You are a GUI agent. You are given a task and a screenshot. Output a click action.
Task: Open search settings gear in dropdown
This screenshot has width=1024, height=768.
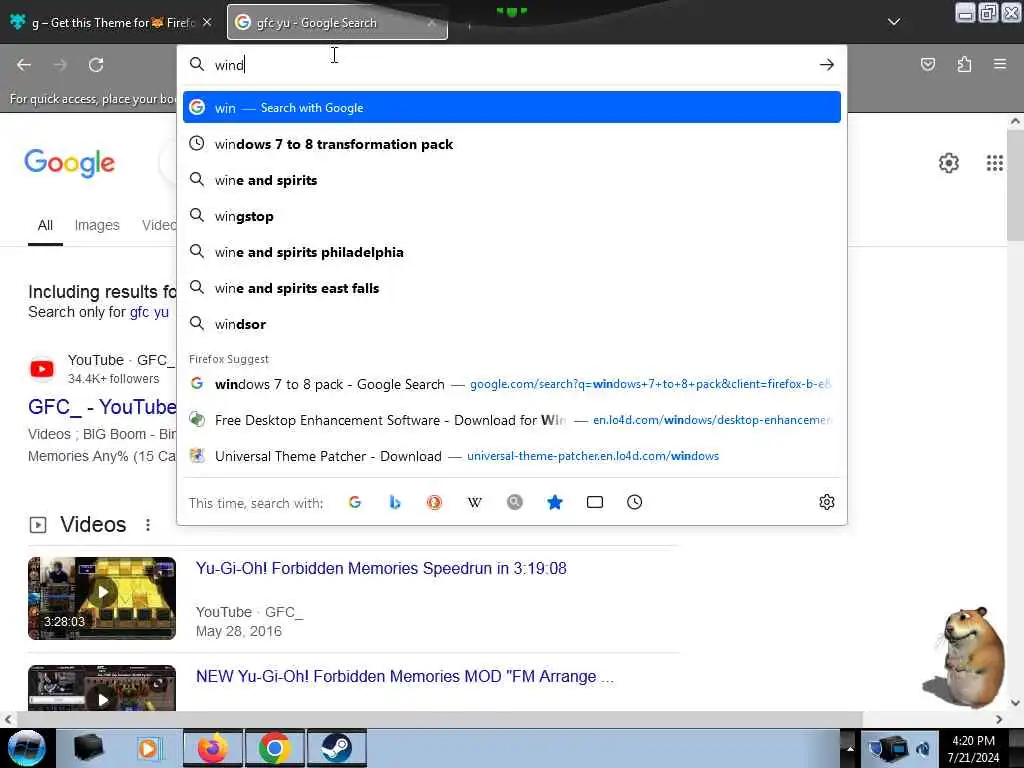[x=827, y=502]
